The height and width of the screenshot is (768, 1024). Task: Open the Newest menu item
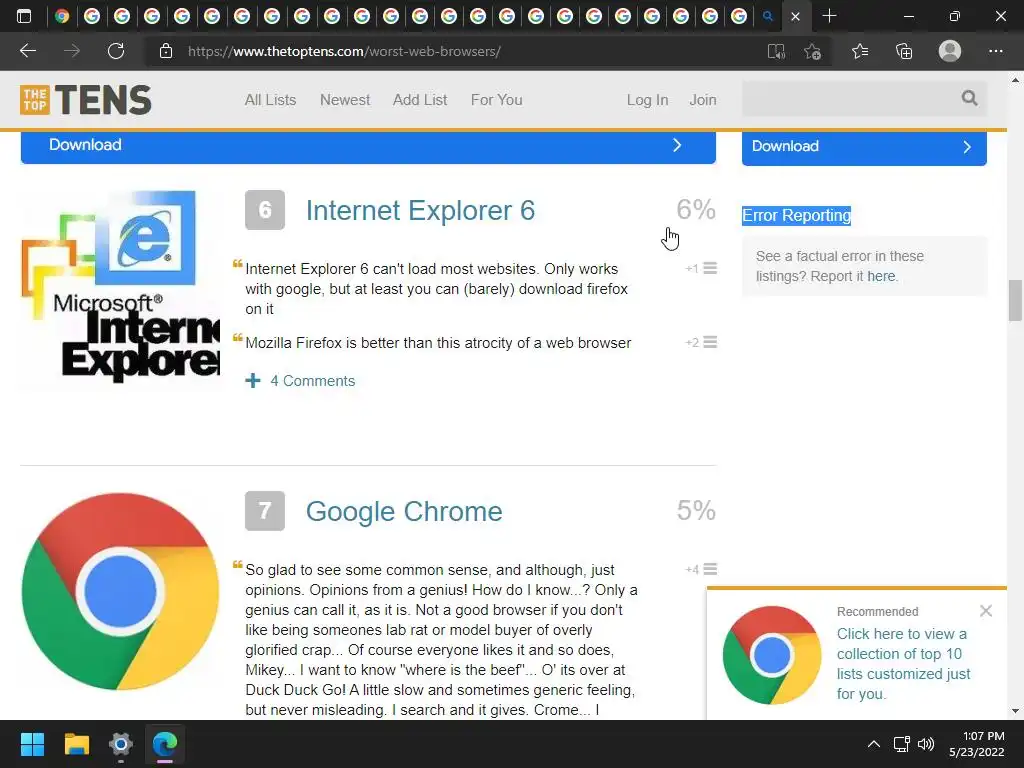345,100
